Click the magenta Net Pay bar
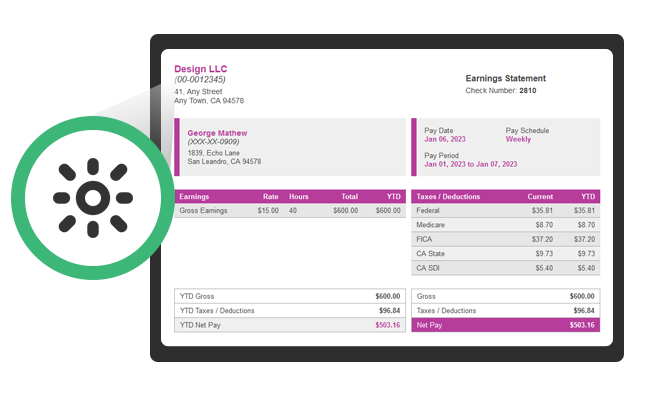646x395 pixels. pos(506,325)
